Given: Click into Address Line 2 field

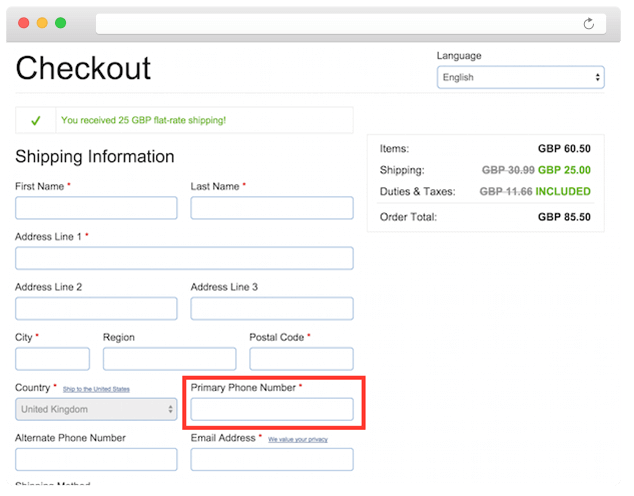Looking at the screenshot, I should tap(96, 308).
